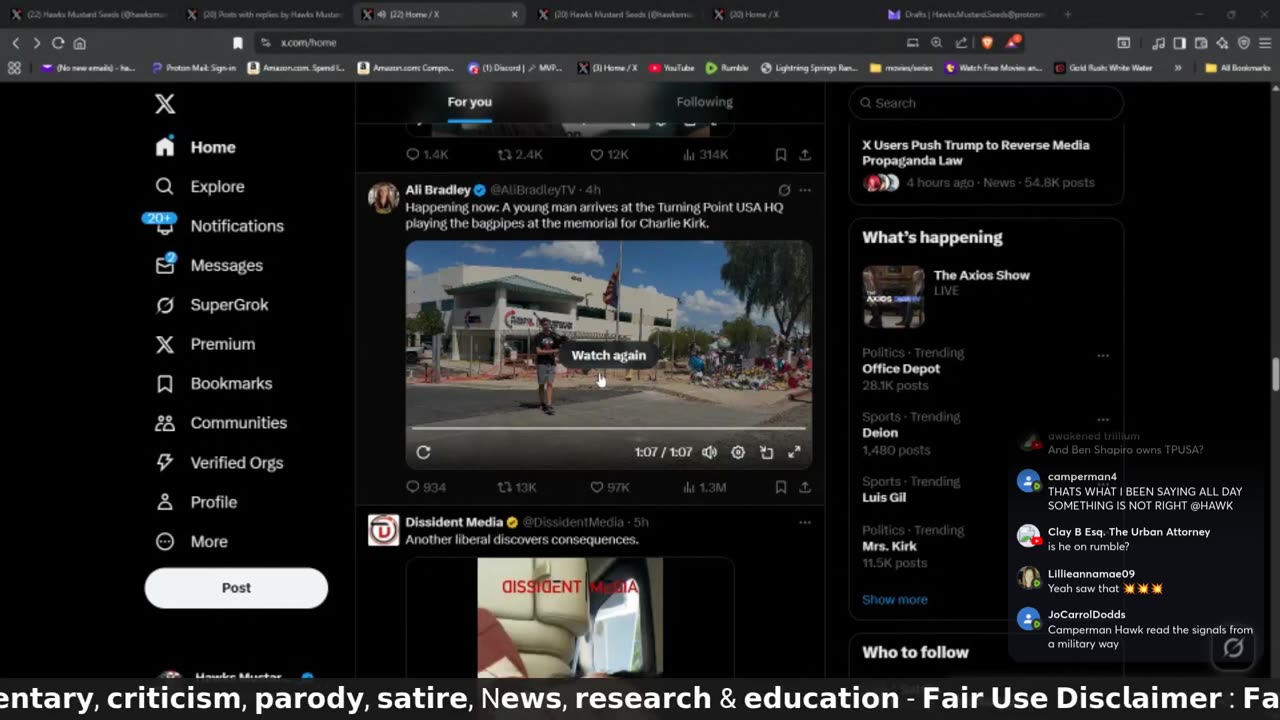Image resolution: width=1280 pixels, height=720 pixels.
Task: Open Explore from the sidebar
Action: point(200,186)
